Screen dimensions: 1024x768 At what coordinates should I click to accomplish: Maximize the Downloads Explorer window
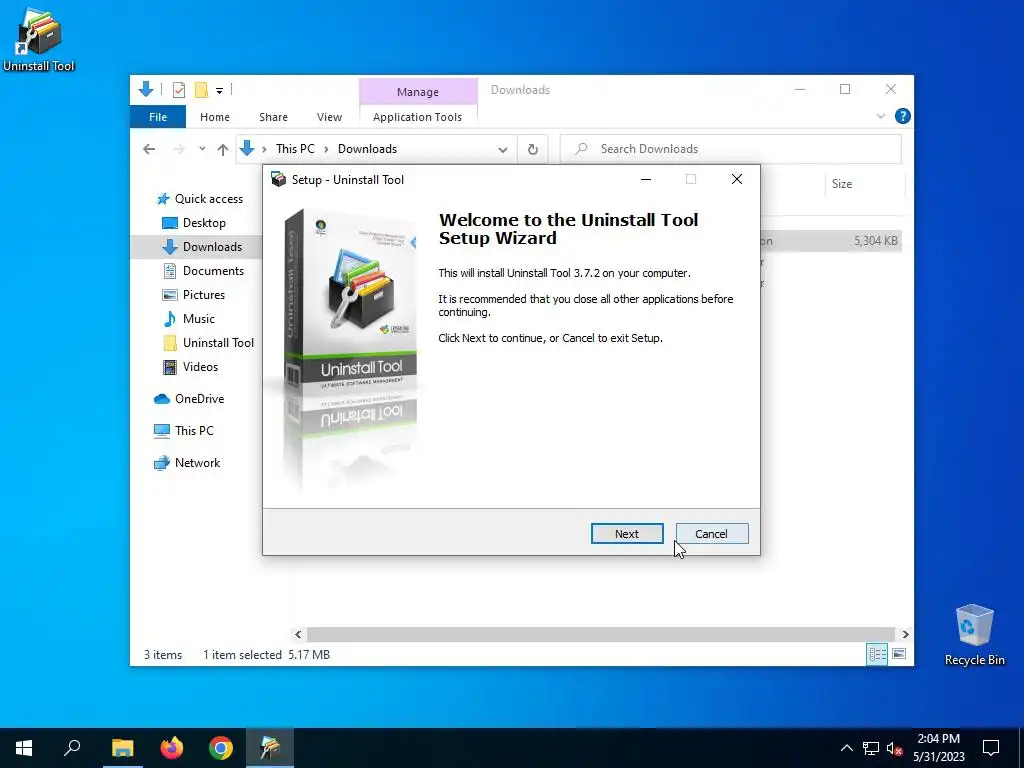click(x=845, y=89)
